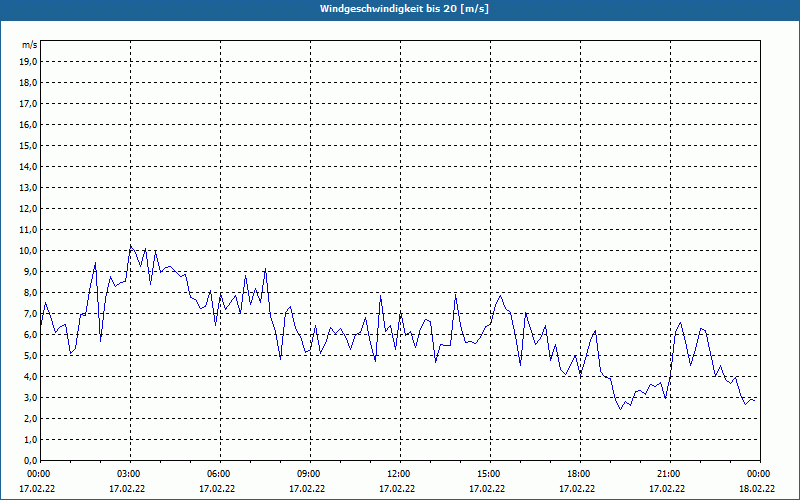
Task: Click the "16,0" y-axis value
Action: pyautogui.click(x=28, y=124)
